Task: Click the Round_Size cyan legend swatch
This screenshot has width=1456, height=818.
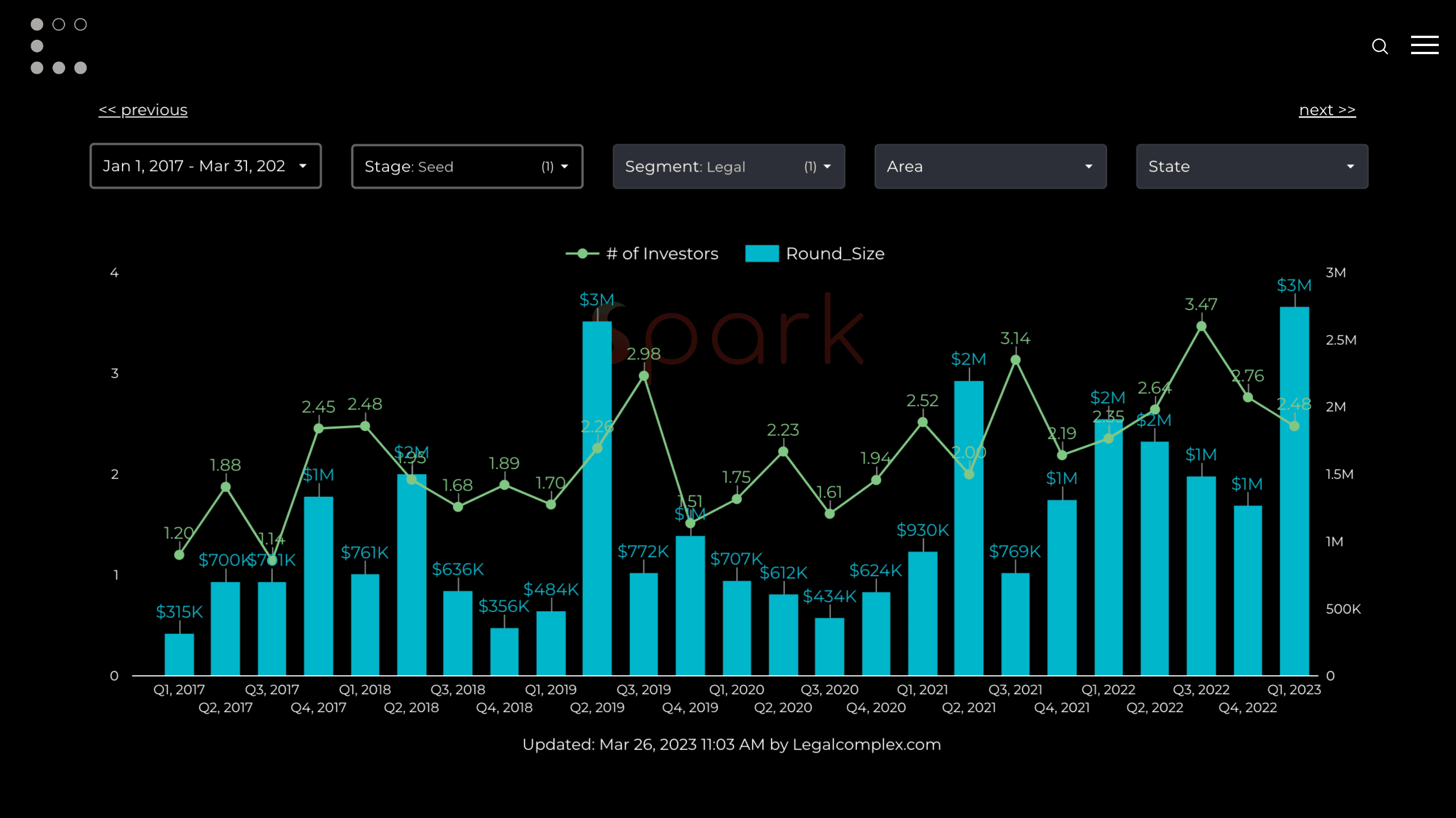Action: [761, 253]
